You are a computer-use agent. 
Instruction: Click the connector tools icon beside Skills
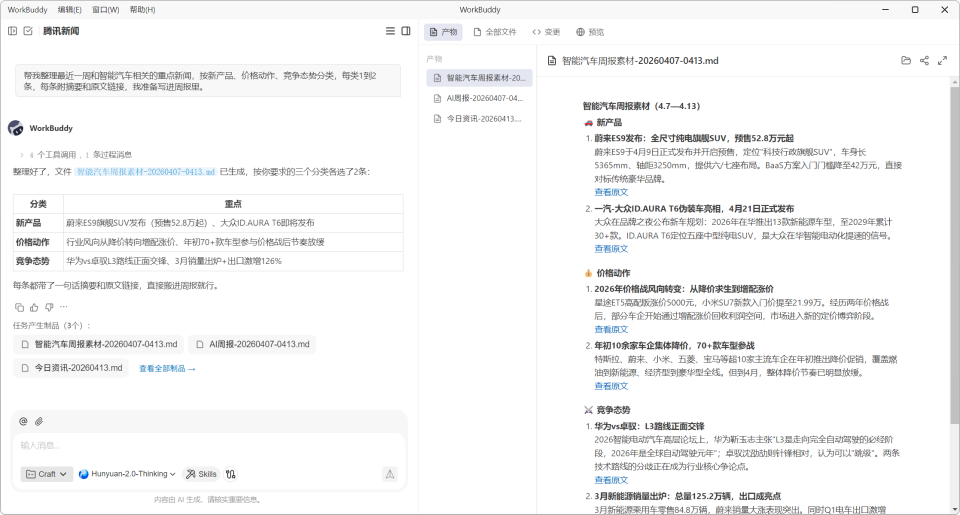click(231, 474)
